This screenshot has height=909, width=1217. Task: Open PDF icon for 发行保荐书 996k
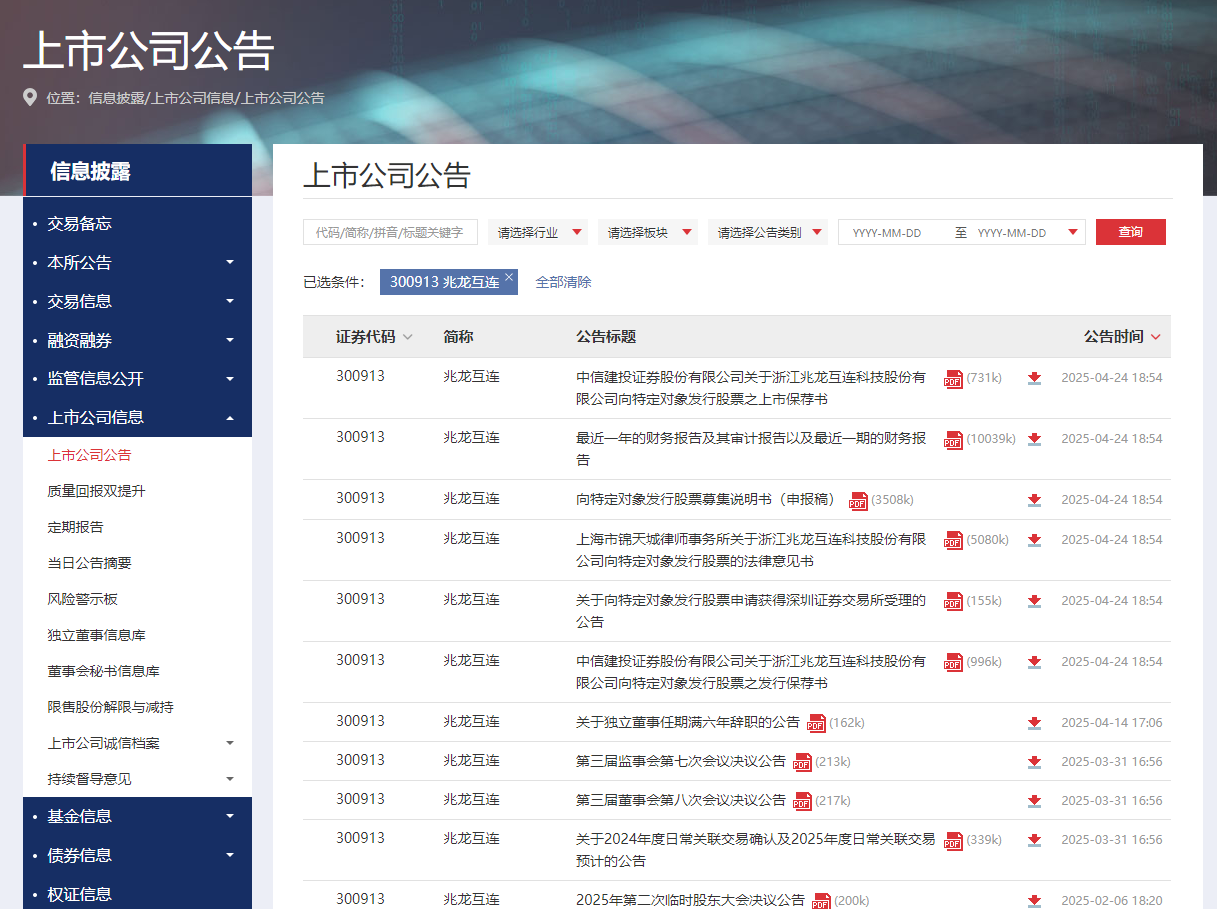coord(953,662)
